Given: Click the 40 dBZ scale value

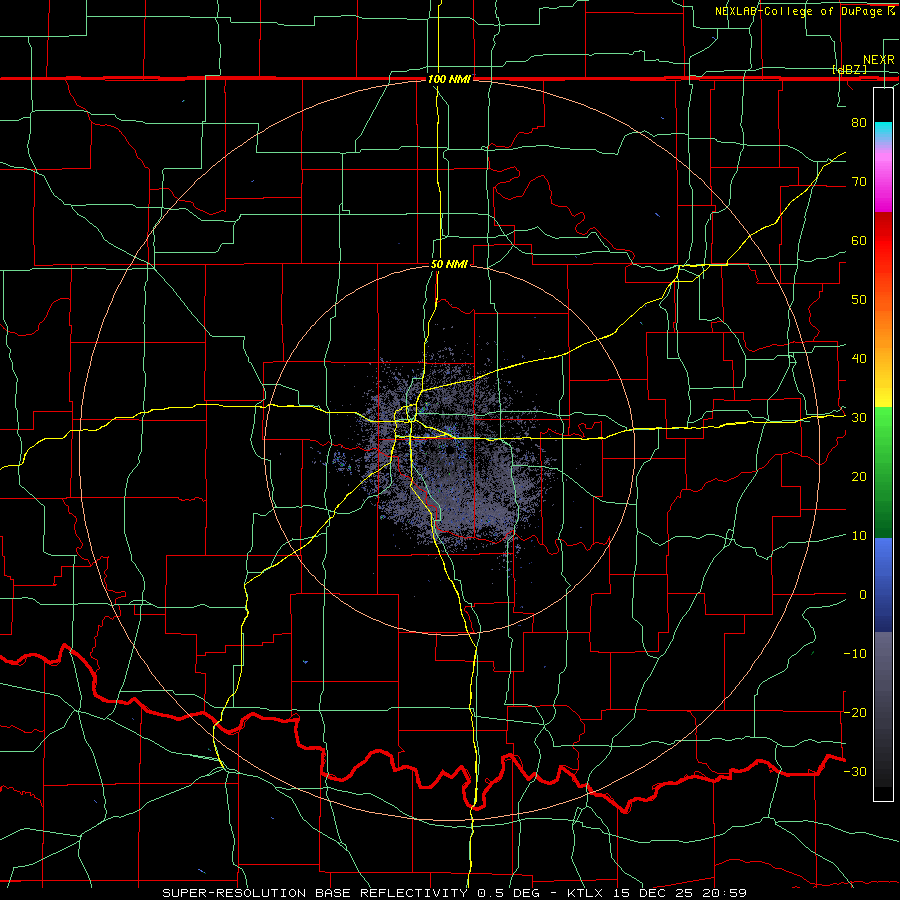Looking at the screenshot, I should coord(859,359).
